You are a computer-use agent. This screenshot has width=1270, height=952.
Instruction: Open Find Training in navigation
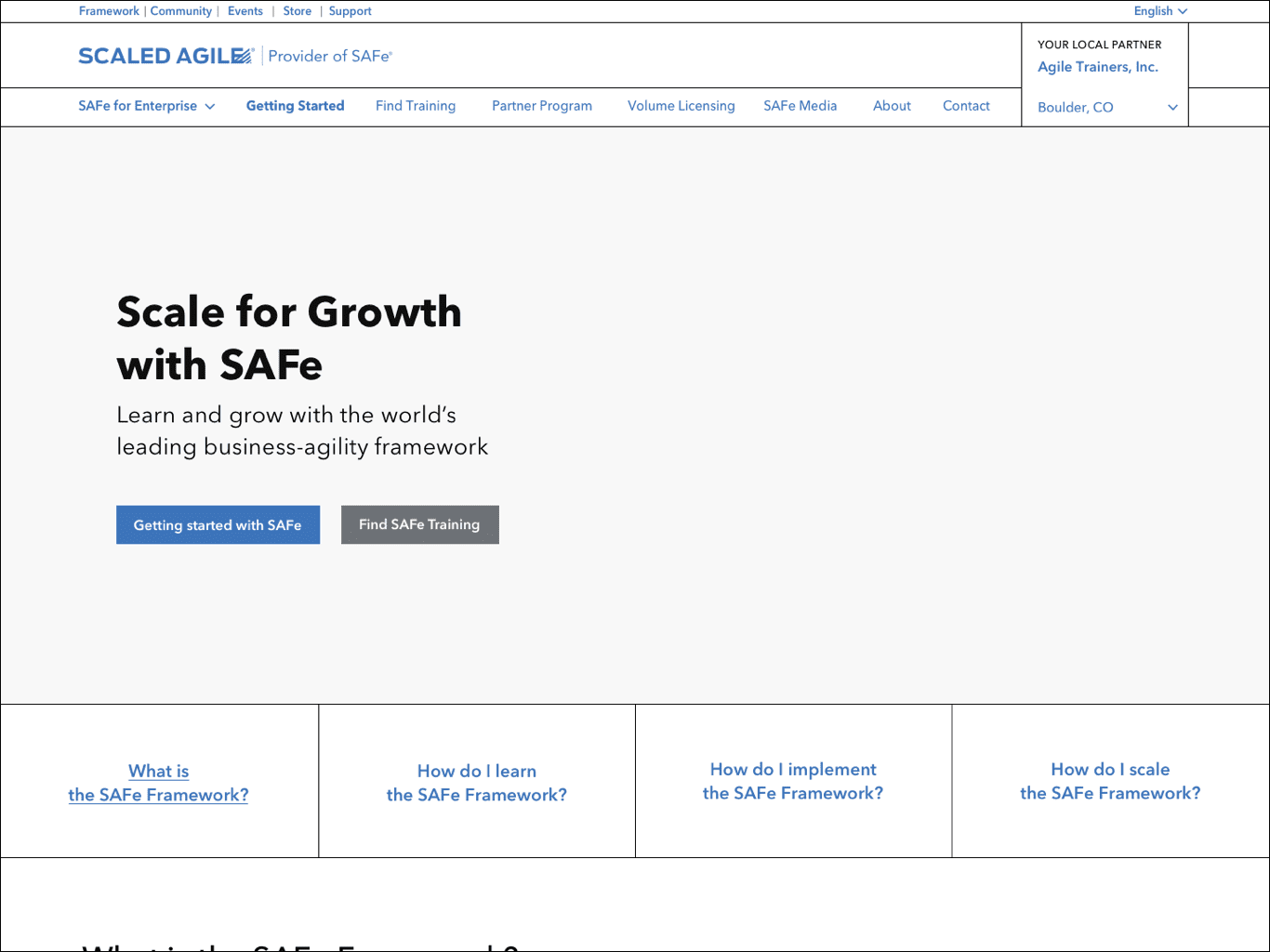(416, 106)
